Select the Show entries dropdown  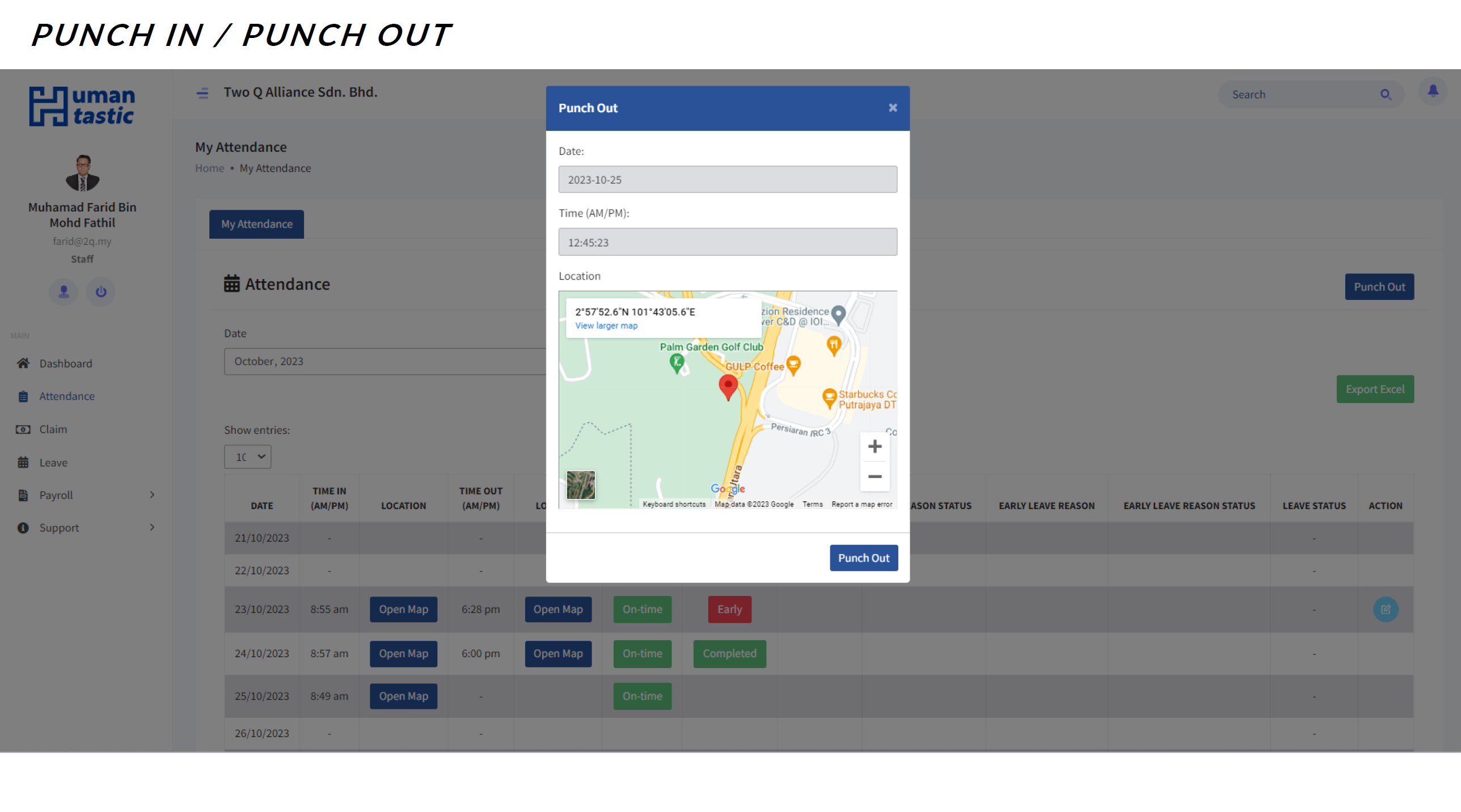pos(247,457)
